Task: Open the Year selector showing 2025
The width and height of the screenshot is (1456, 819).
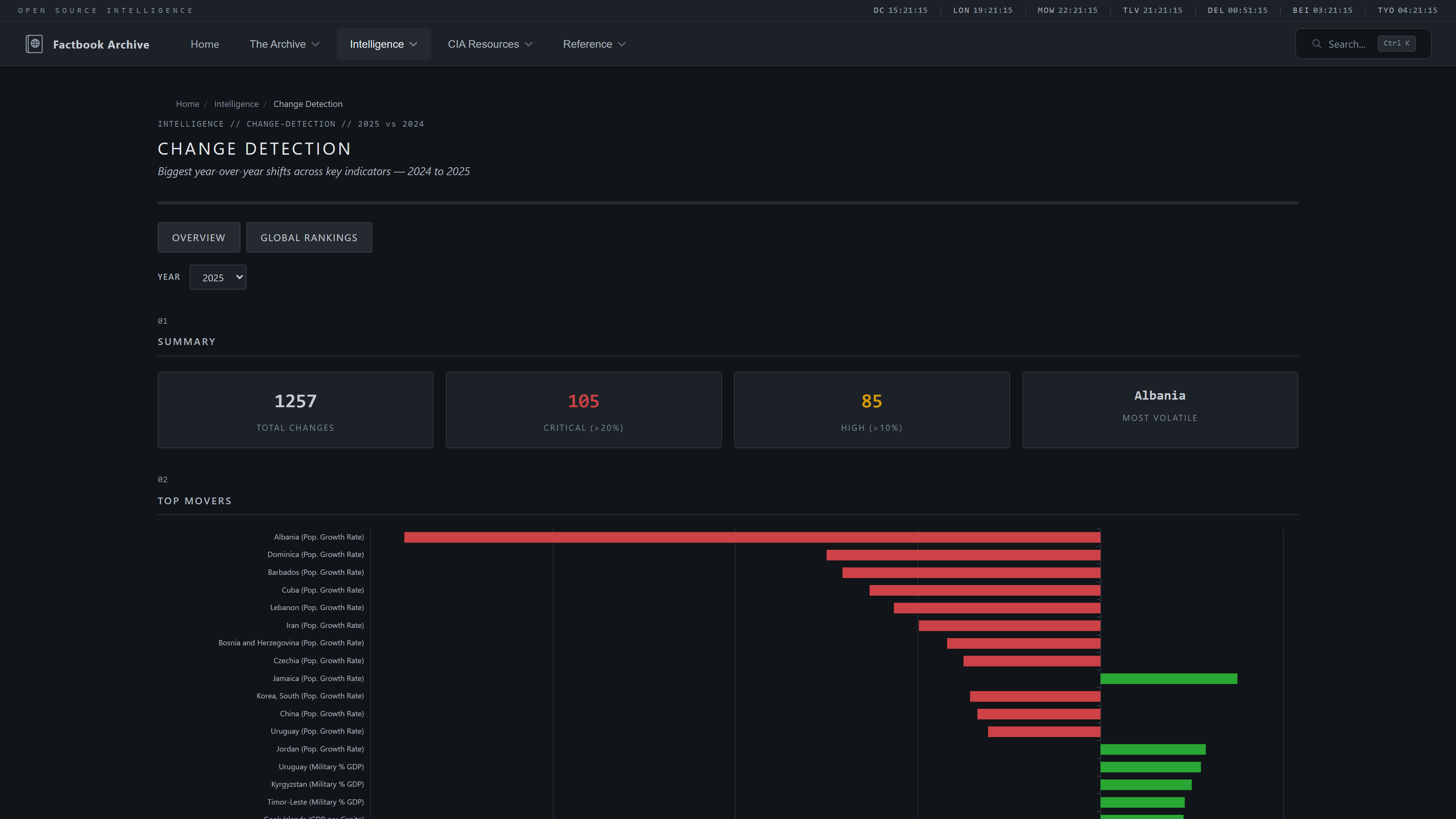Action: [218, 277]
